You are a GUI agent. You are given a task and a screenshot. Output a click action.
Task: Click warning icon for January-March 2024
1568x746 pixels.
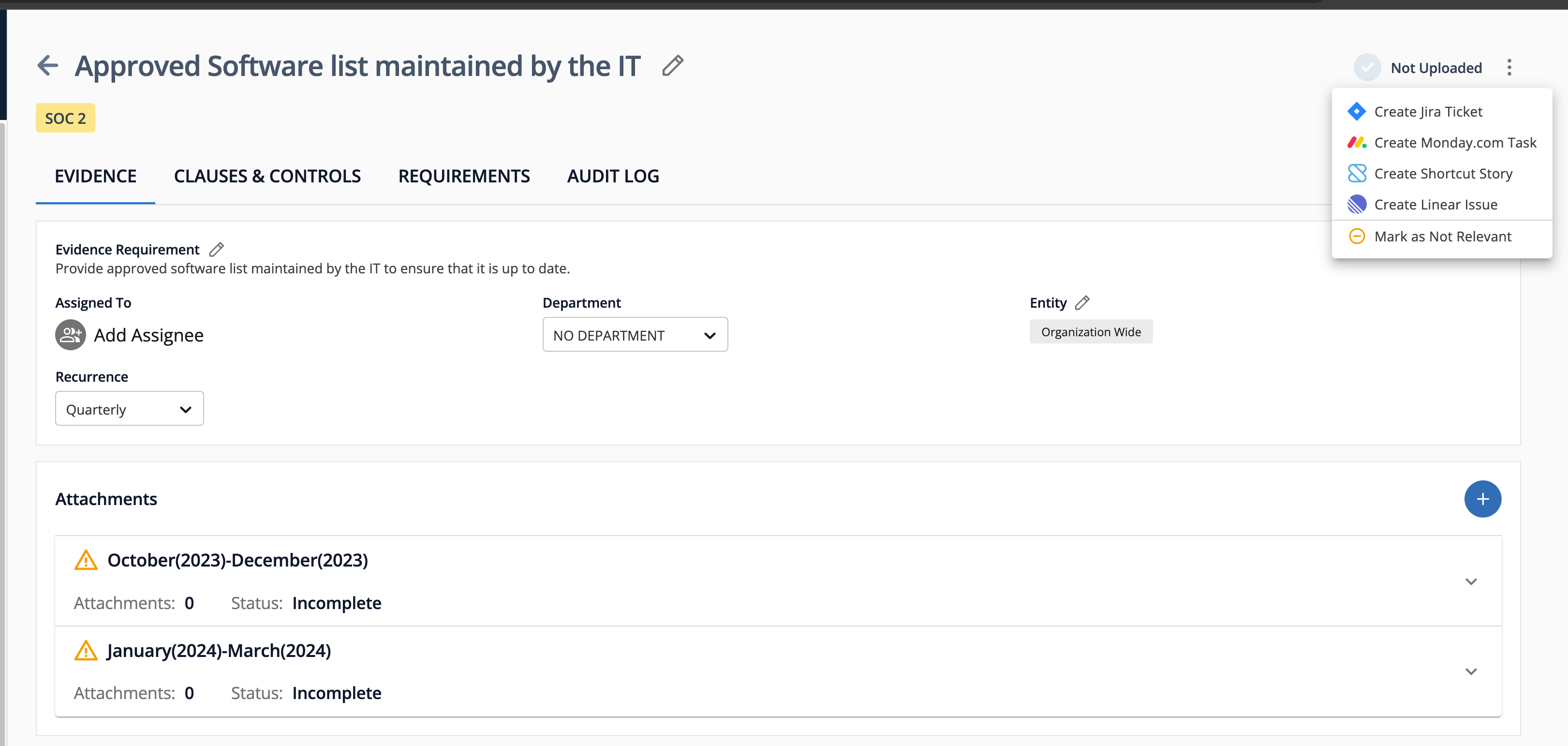[86, 650]
